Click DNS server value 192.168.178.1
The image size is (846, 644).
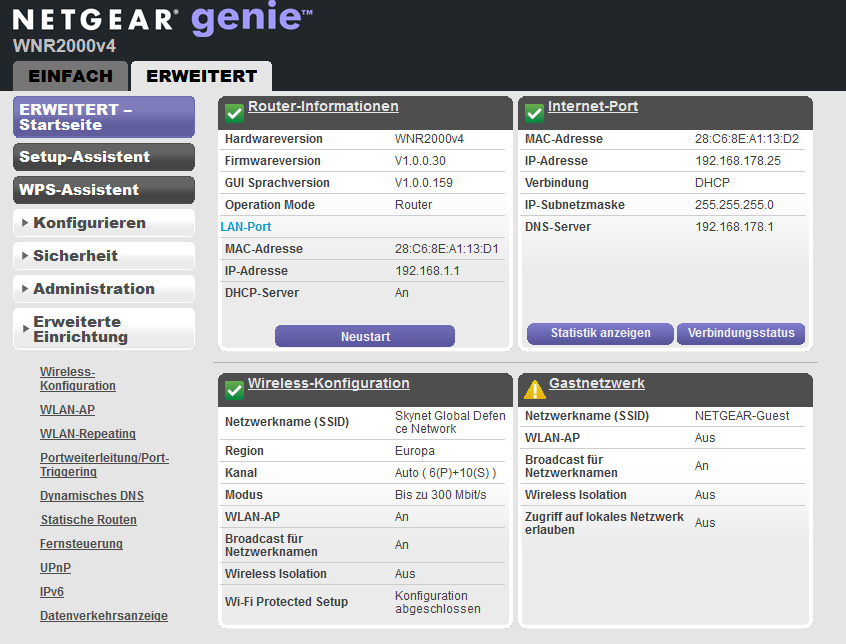pyautogui.click(x=734, y=227)
